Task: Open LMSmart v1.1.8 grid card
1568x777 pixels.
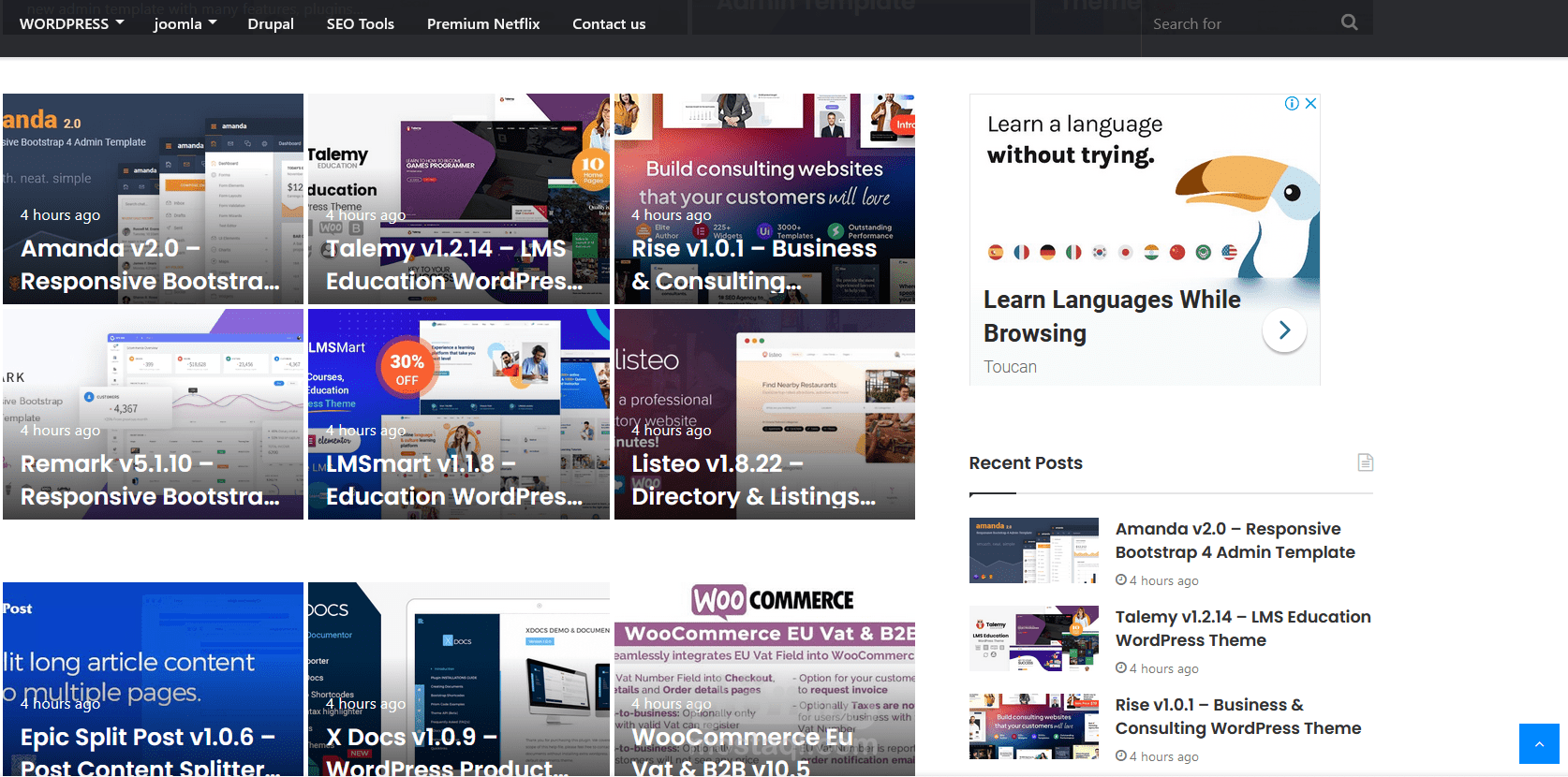Action: pos(459,414)
